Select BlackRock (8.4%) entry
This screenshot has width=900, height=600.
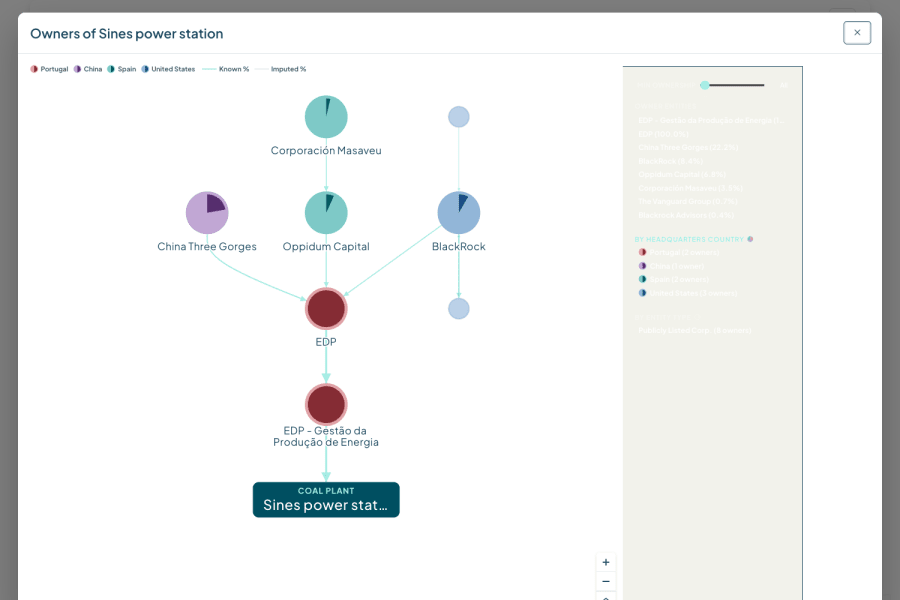pyautogui.click(x=670, y=161)
